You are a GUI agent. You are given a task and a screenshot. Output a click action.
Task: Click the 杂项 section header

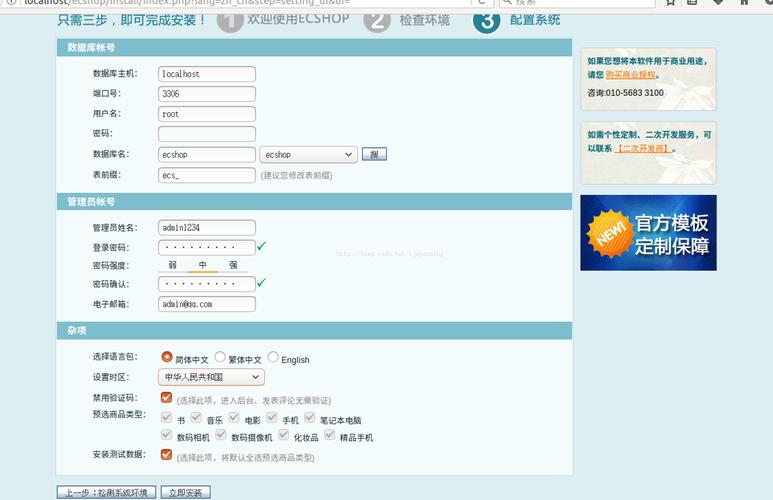[x=315, y=330]
